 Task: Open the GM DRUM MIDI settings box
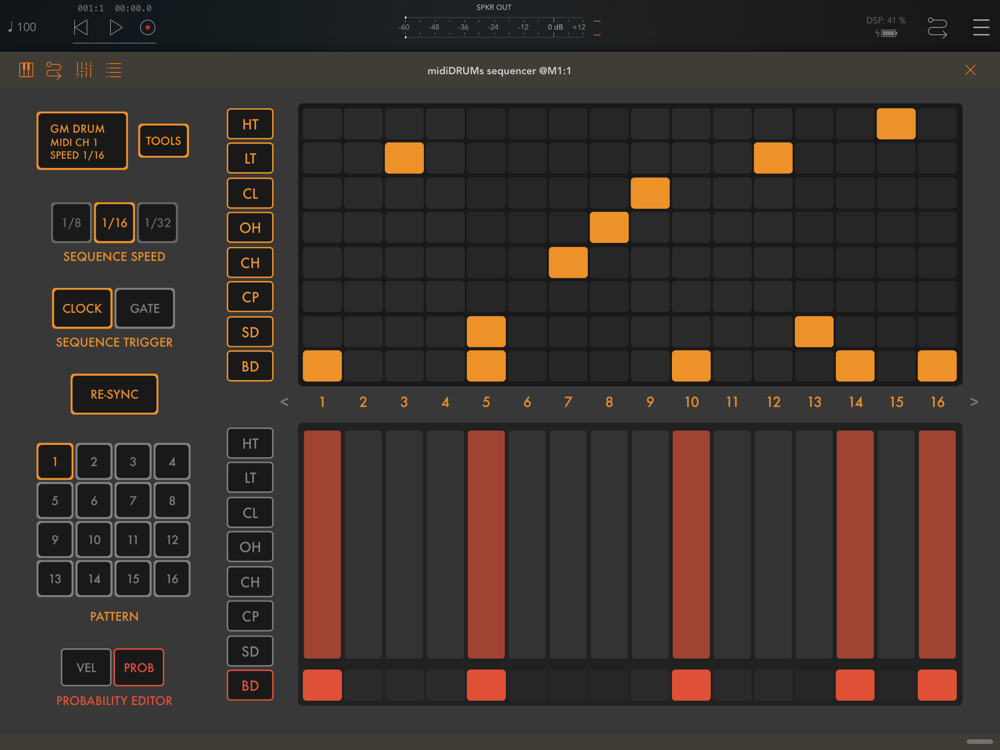82,141
